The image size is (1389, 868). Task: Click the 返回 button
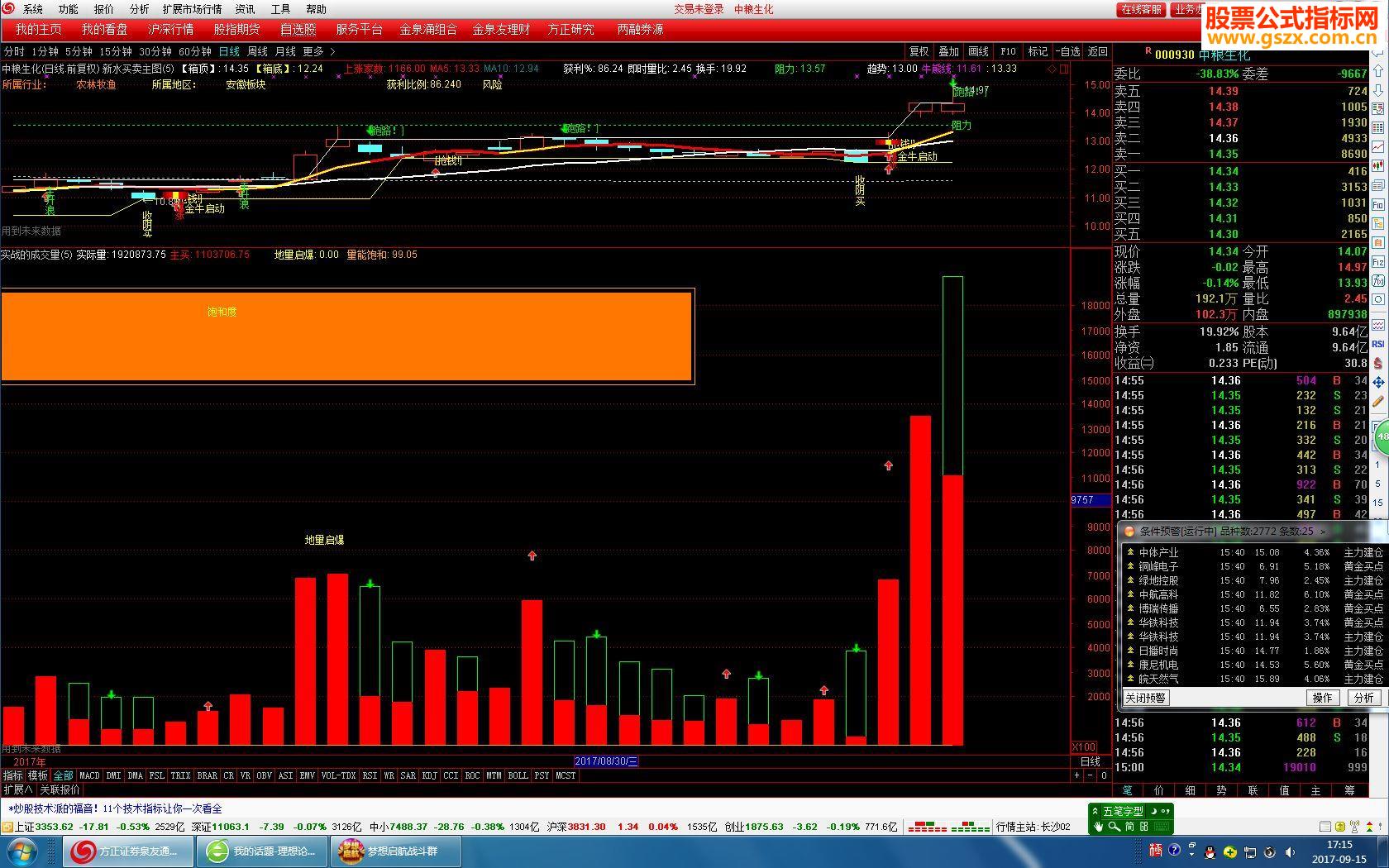1097,51
